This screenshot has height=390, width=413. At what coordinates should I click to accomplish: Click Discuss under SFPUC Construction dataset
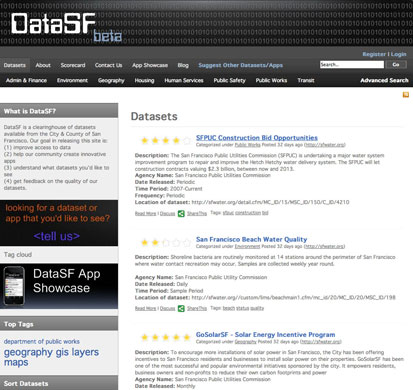[167, 214]
